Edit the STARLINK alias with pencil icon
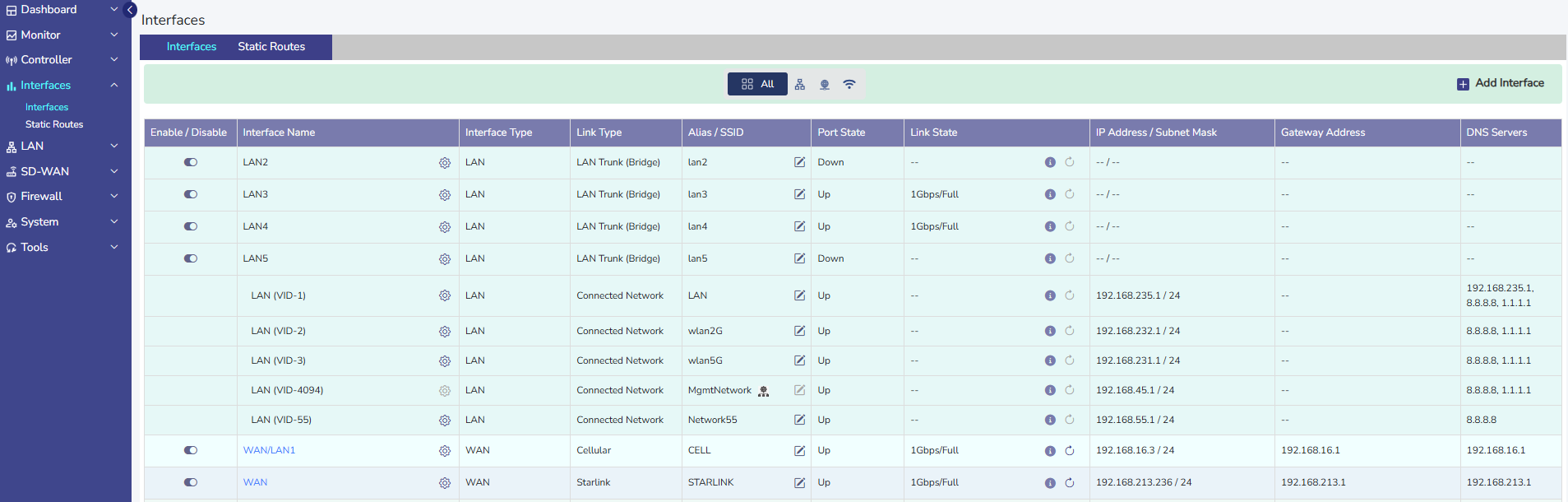The height and width of the screenshot is (502, 1568). [x=799, y=483]
